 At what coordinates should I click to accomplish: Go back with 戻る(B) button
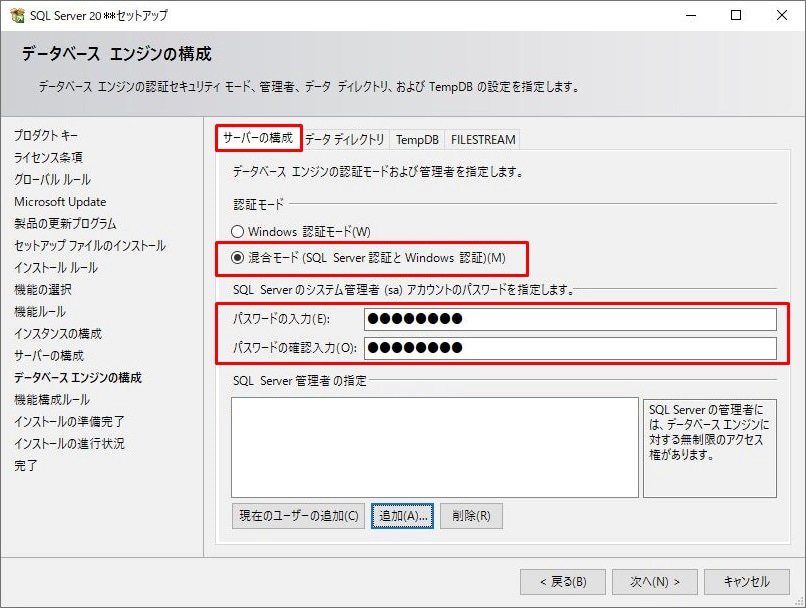[563, 582]
